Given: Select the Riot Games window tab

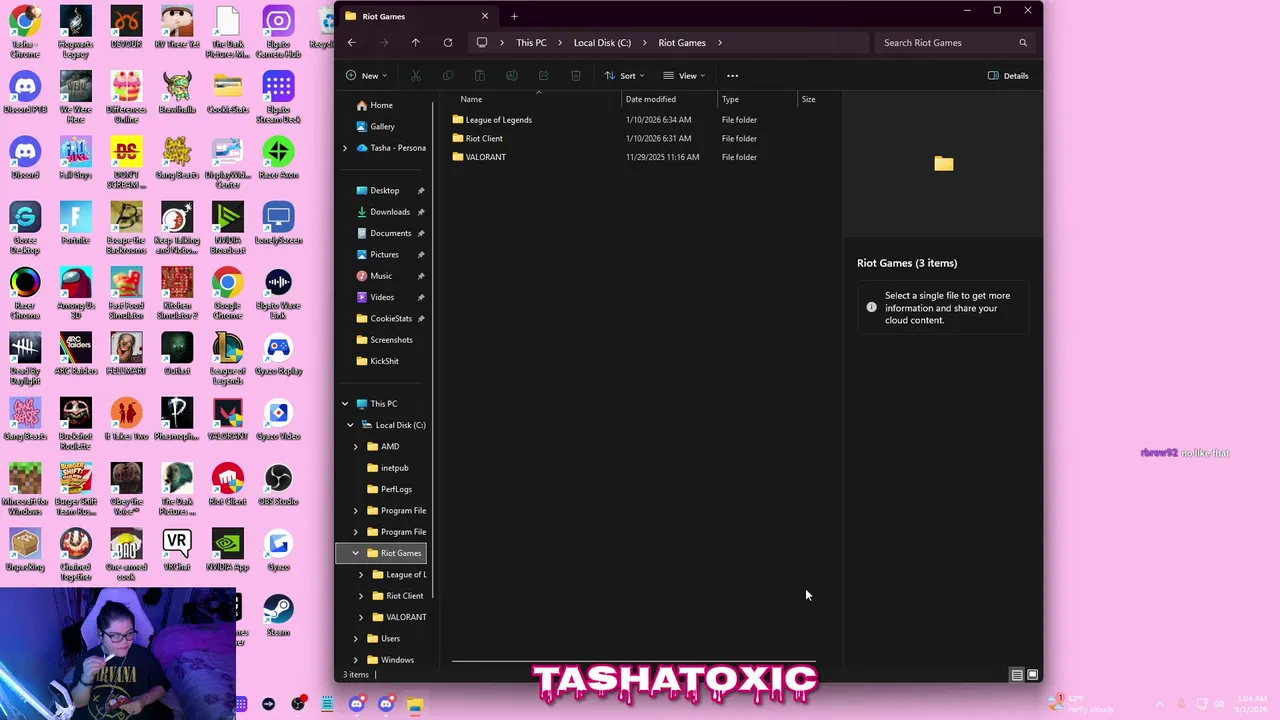Looking at the screenshot, I should [415, 16].
